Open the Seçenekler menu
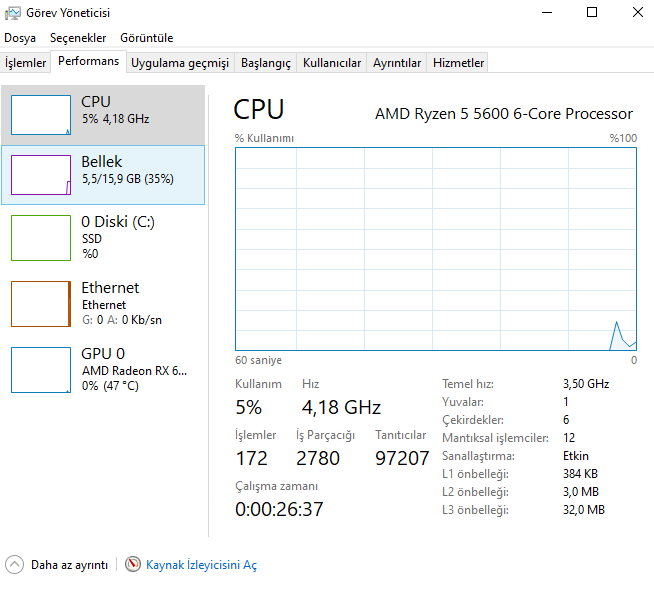654x589 pixels. click(78, 37)
